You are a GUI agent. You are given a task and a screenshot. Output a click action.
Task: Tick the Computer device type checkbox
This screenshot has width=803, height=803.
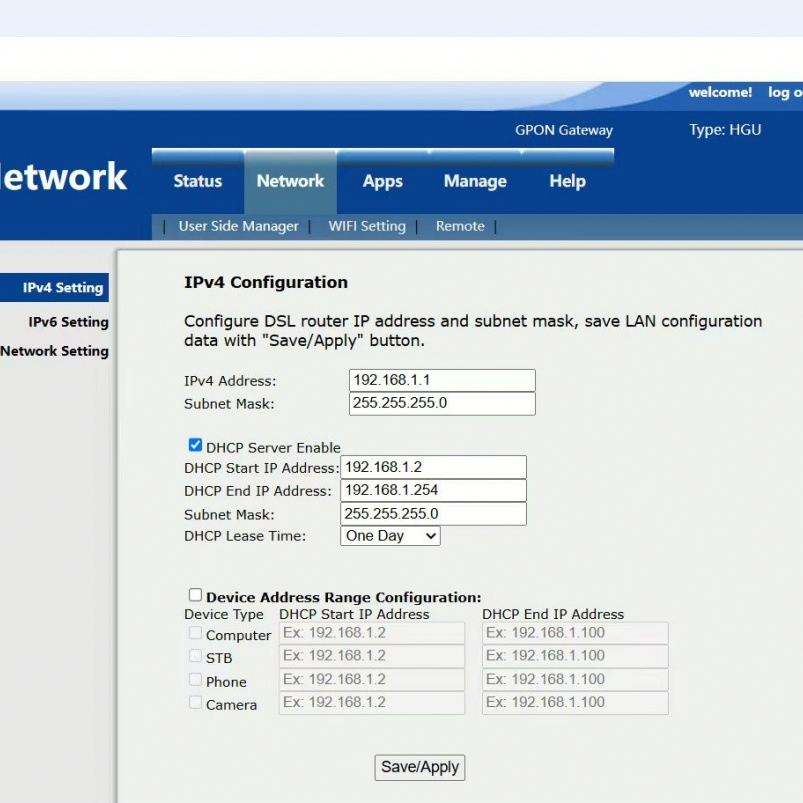point(195,634)
